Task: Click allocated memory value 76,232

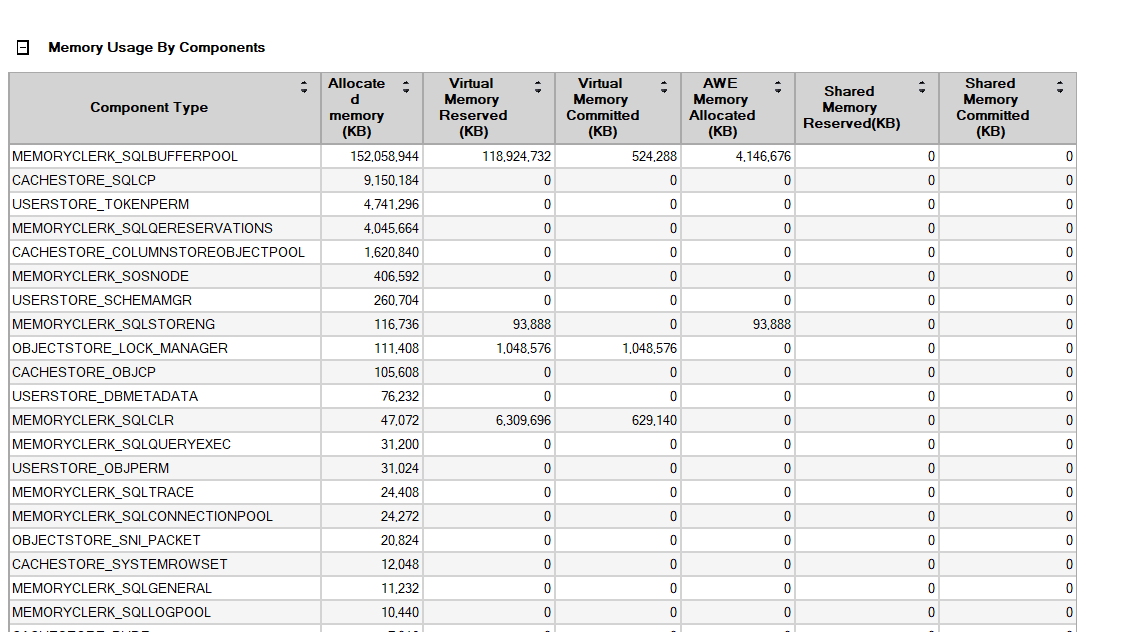Action: click(400, 396)
